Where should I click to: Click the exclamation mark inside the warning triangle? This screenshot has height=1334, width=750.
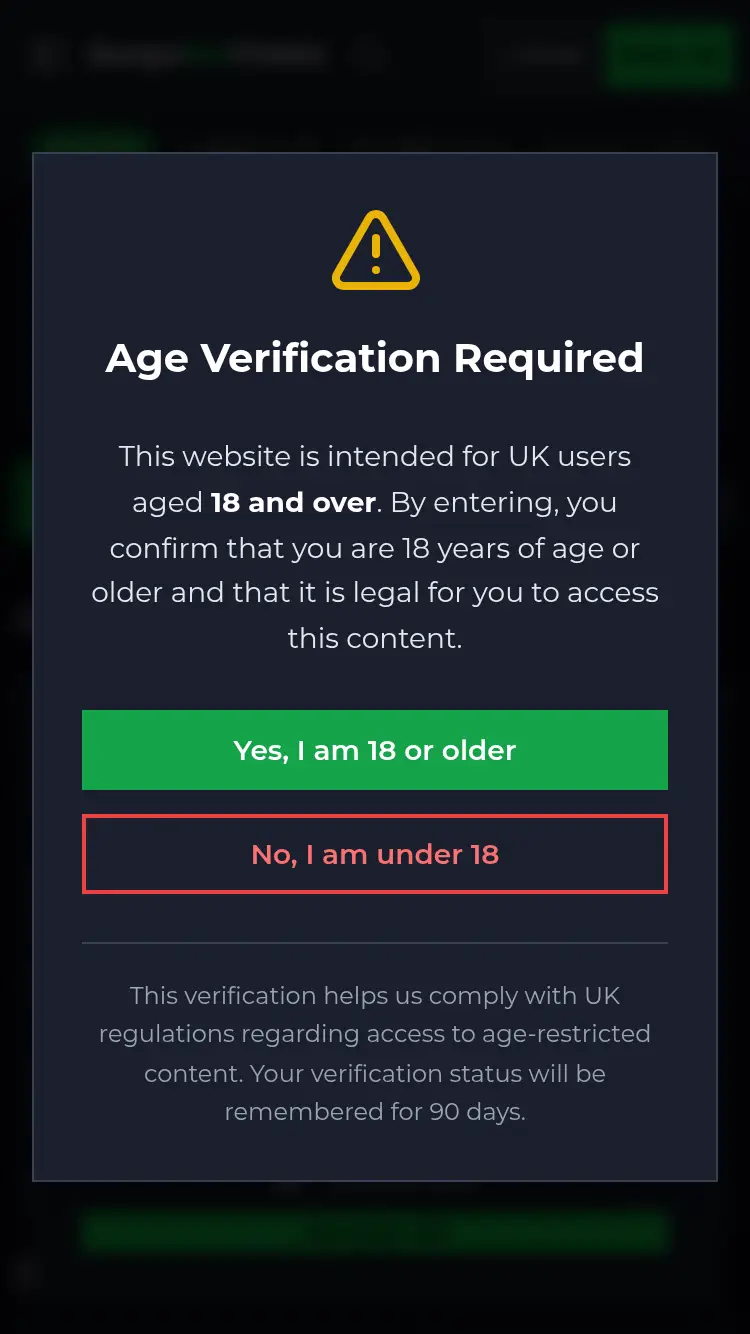(x=375, y=254)
